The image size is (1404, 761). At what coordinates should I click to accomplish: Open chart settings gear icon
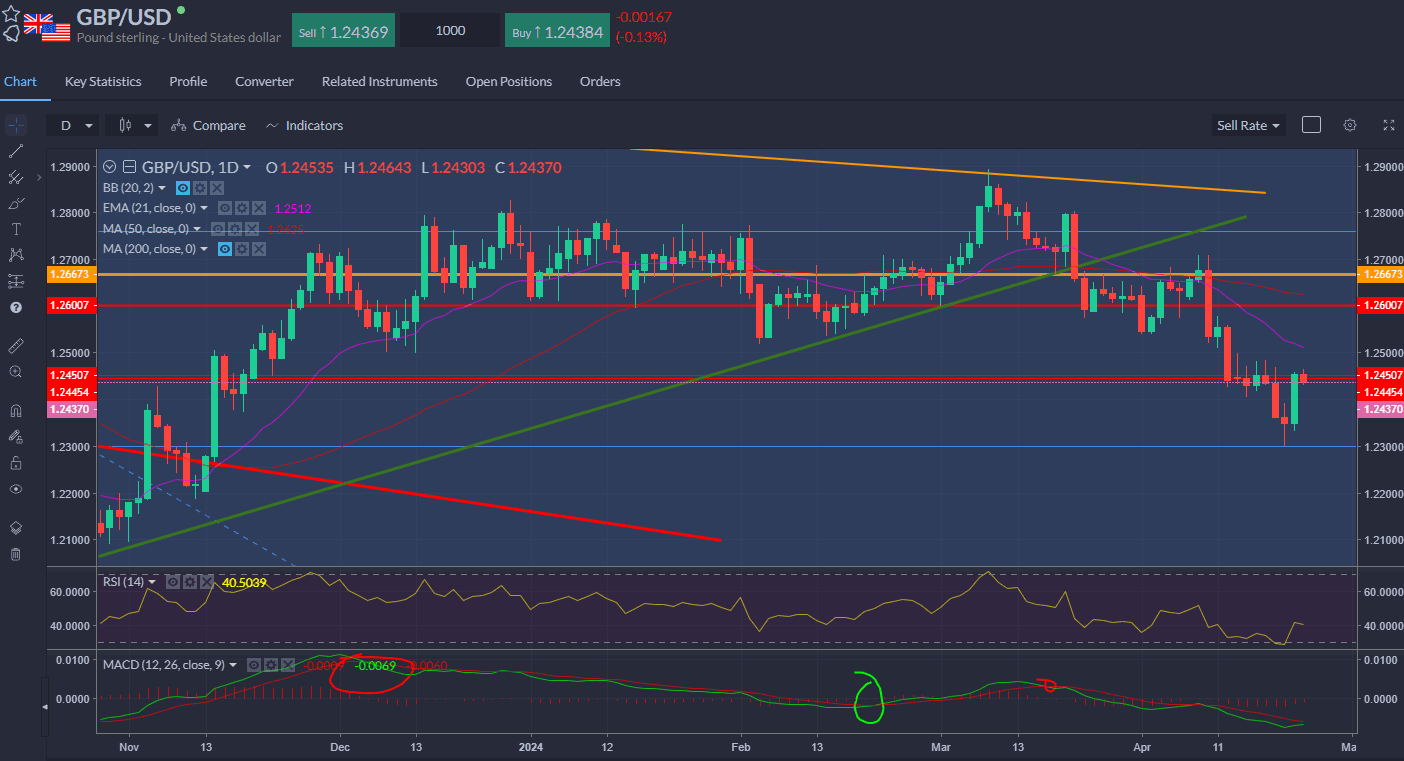[1350, 125]
